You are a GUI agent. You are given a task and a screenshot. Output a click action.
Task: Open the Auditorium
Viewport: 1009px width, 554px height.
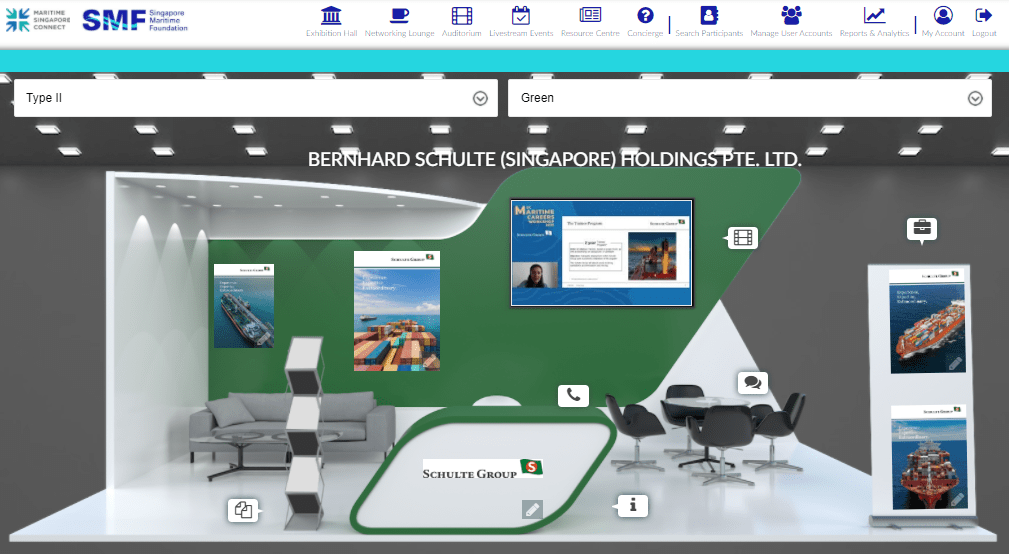click(x=461, y=22)
